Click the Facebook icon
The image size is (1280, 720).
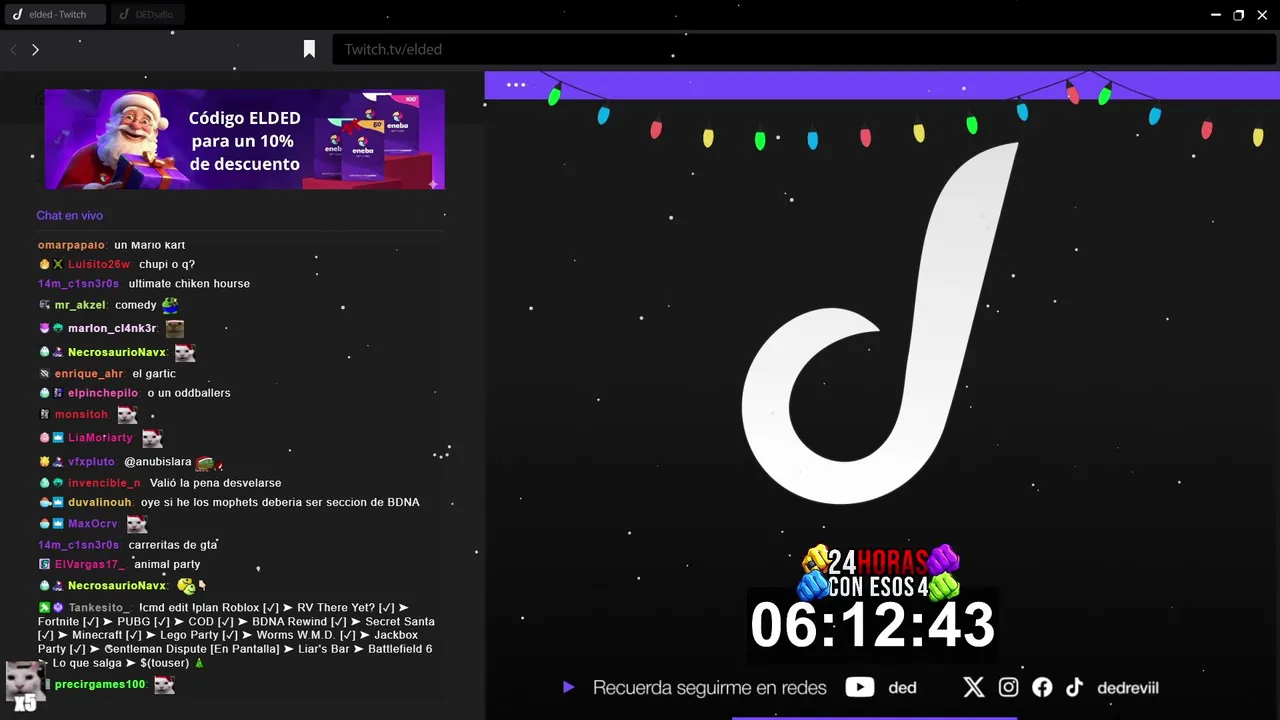click(x=1042, y=687)
